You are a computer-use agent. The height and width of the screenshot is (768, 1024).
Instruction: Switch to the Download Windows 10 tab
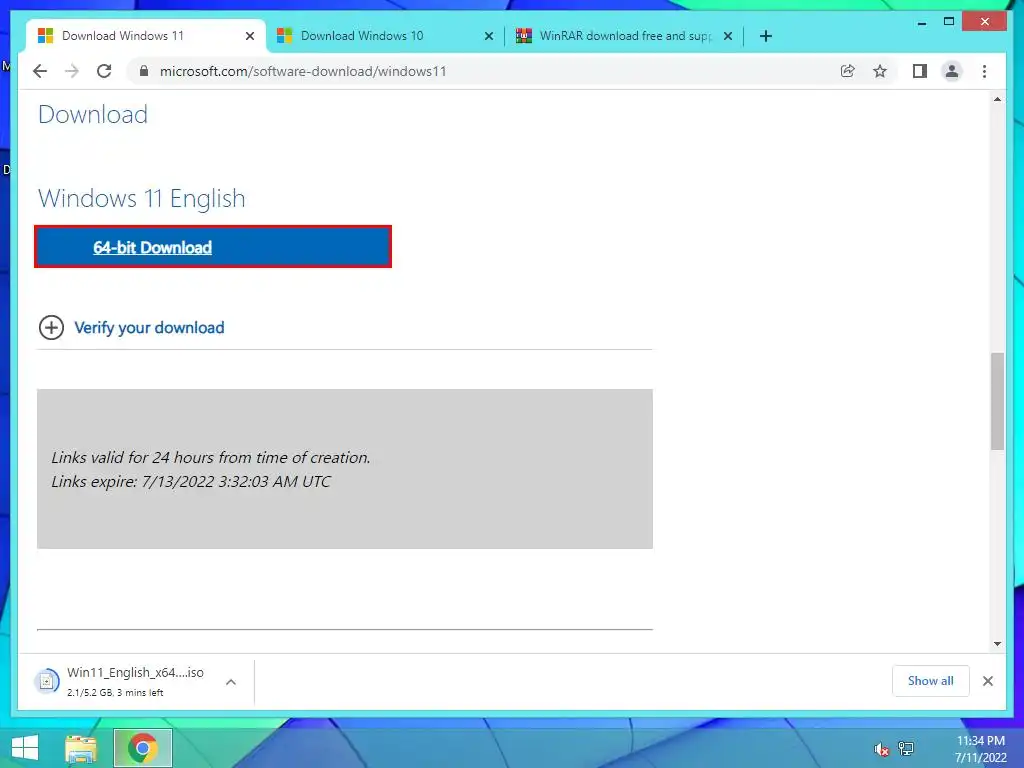pyautogui.click(x=385, y=36)
